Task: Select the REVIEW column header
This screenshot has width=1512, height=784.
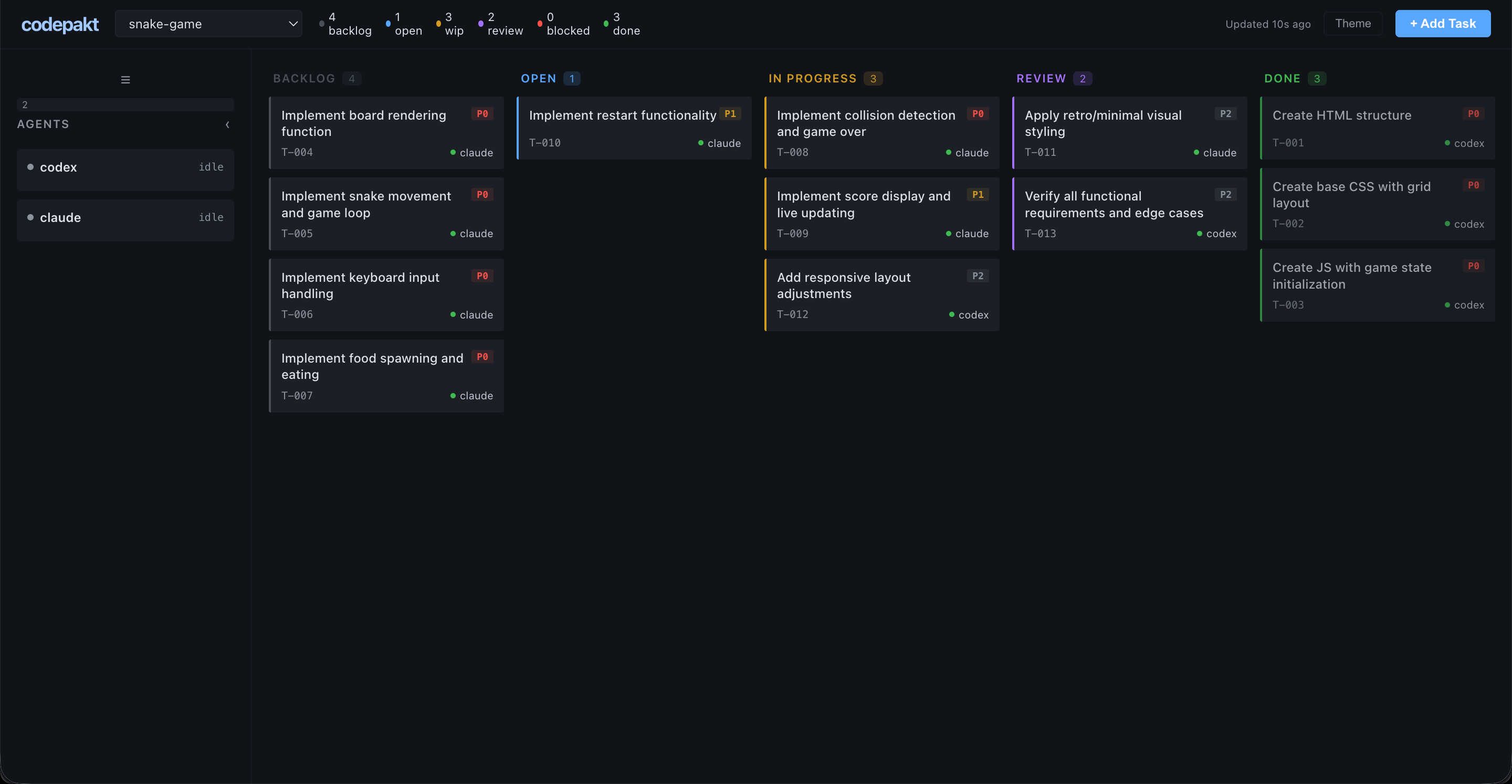Action: point(1041,78)
